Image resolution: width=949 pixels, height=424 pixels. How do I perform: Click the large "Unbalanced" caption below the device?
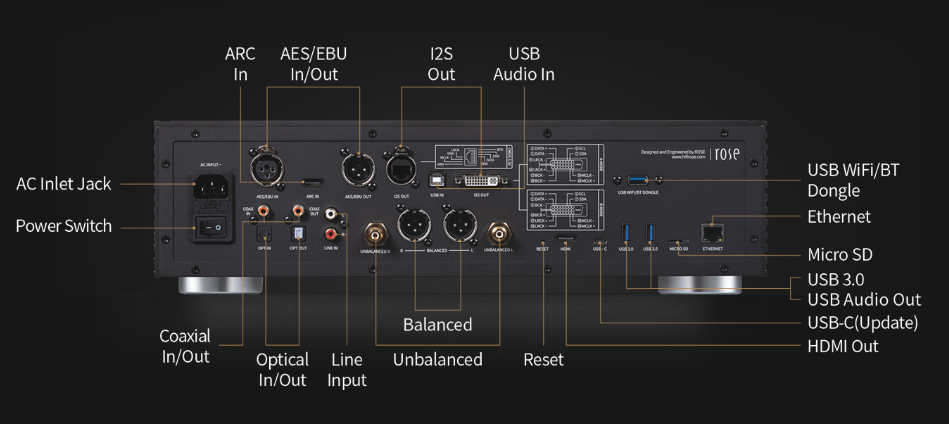(438, 359)
